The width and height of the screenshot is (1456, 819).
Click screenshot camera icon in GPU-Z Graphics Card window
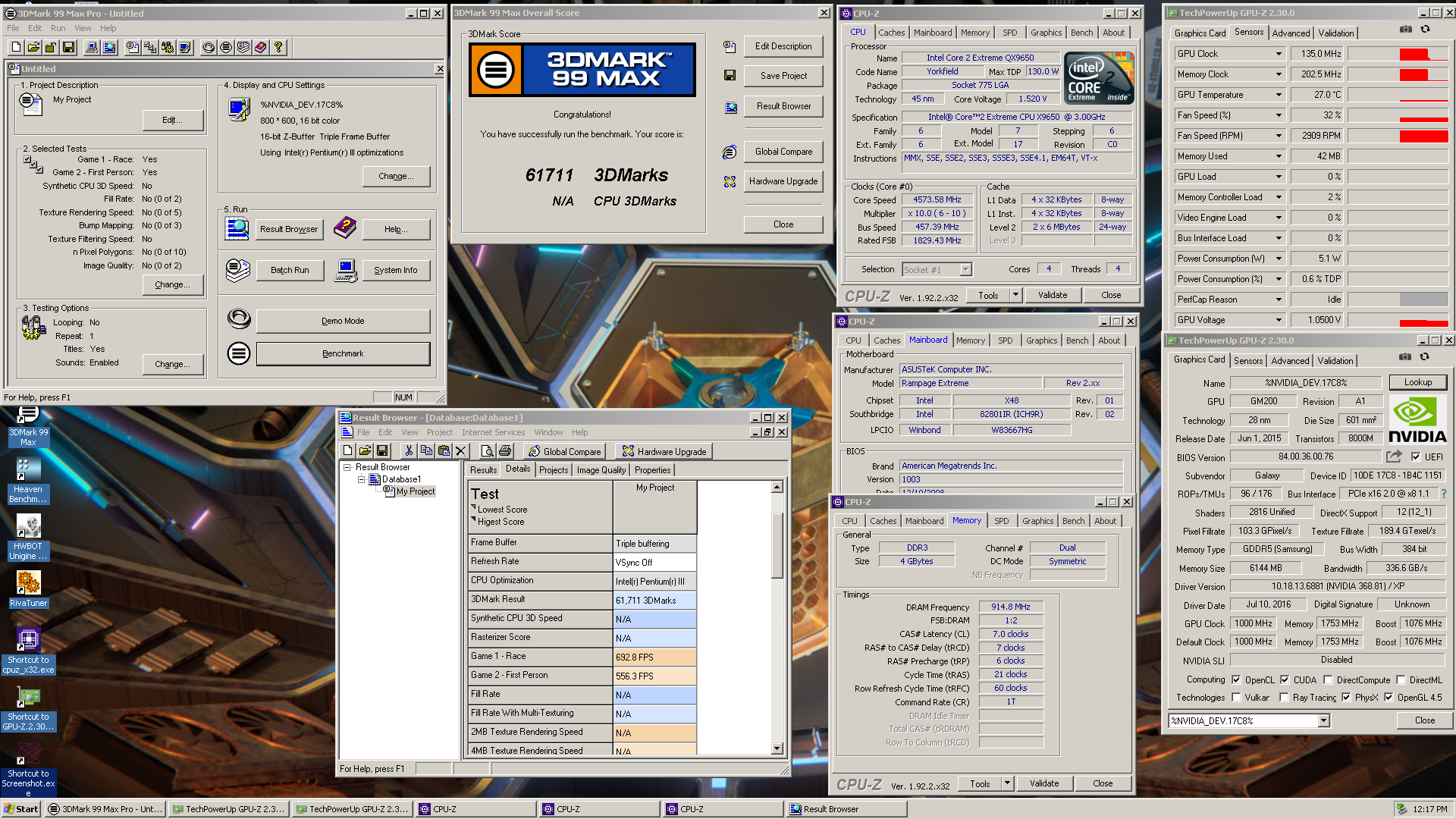point(1404,356)
